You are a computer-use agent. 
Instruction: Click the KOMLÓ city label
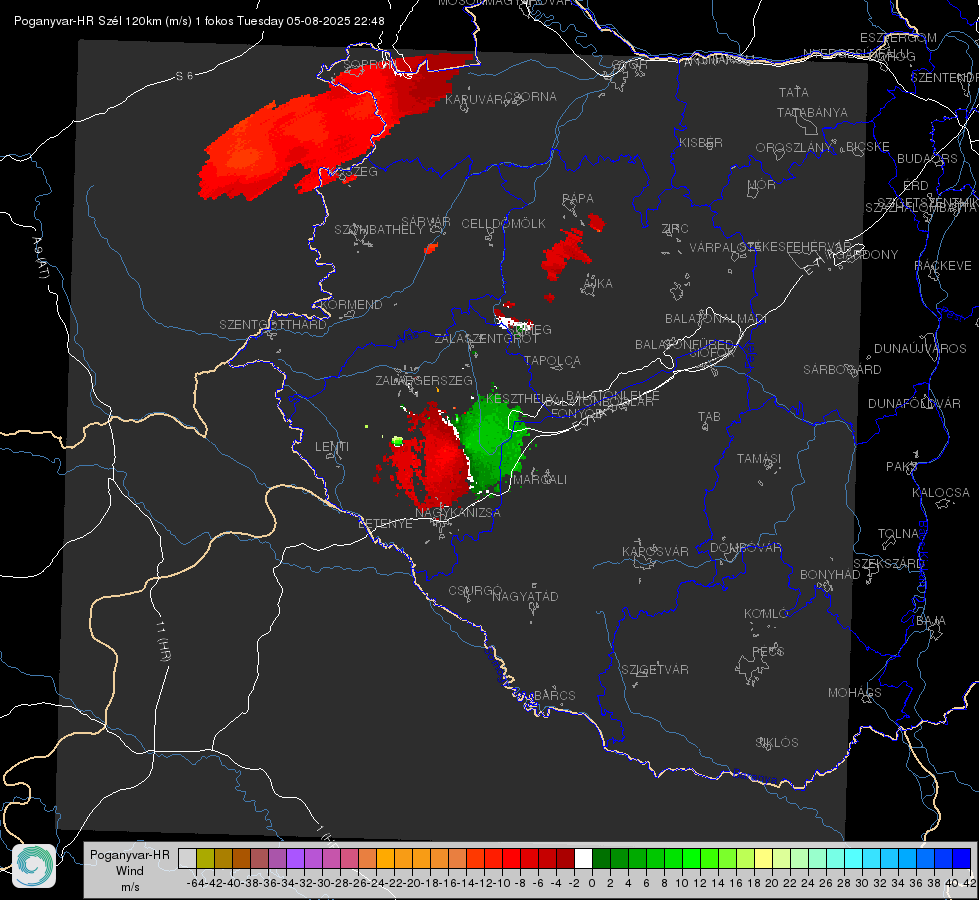766,613
